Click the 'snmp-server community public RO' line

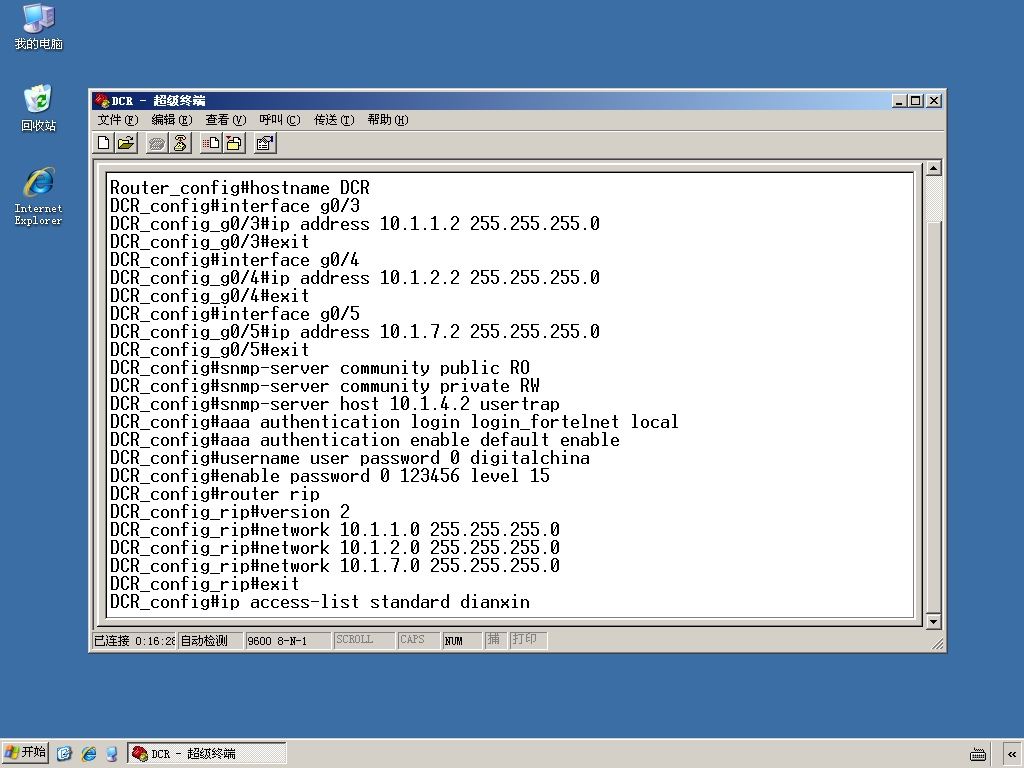(x=320, y=368)
